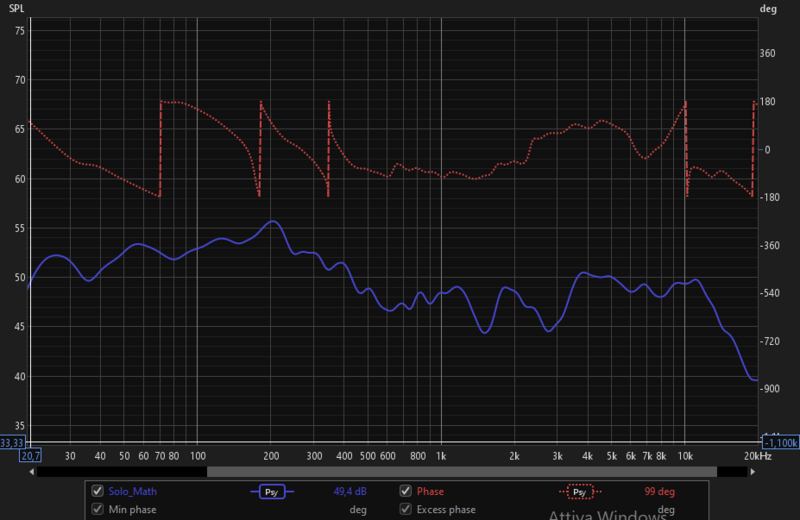Click the 35 SPL axis label
This screenshot has width=800, height=520.
pyautogui.click(x=20, y=426)
